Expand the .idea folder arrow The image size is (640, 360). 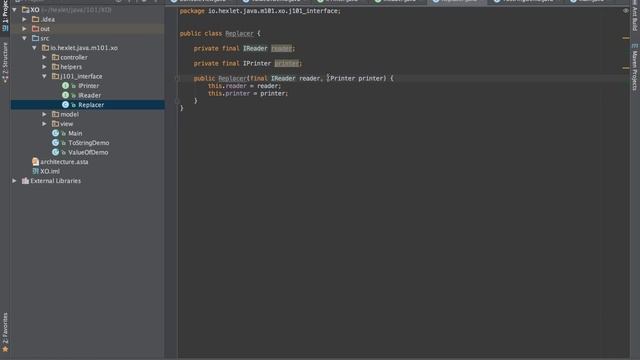point(24,19)
